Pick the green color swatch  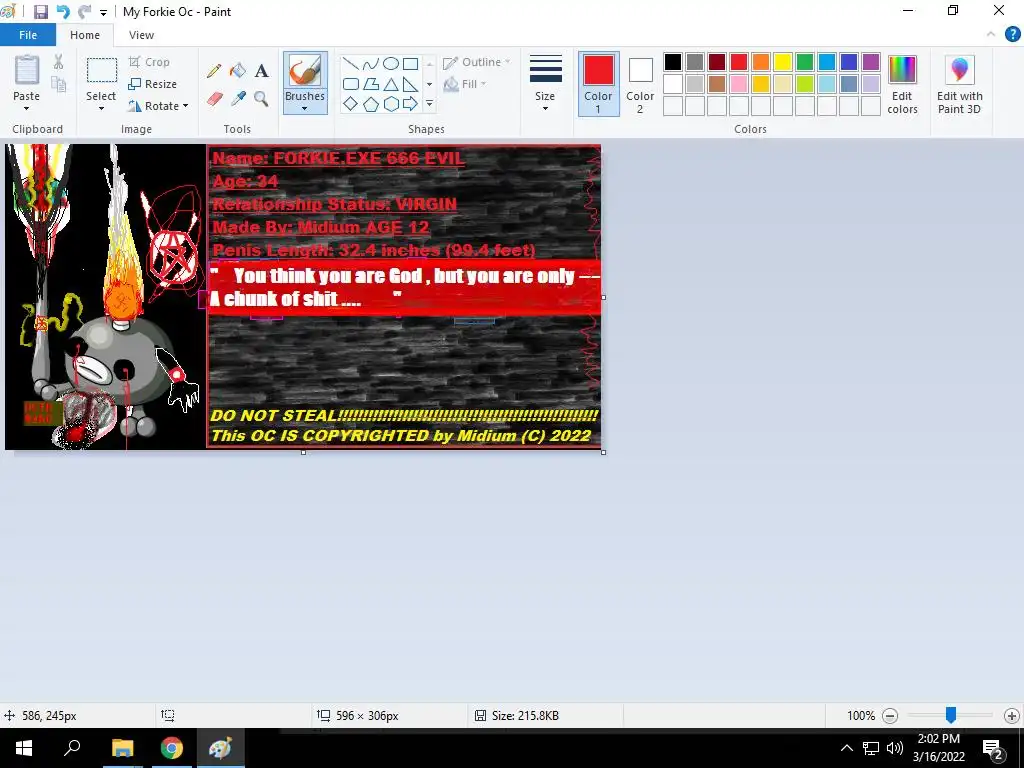coord(805,62)
